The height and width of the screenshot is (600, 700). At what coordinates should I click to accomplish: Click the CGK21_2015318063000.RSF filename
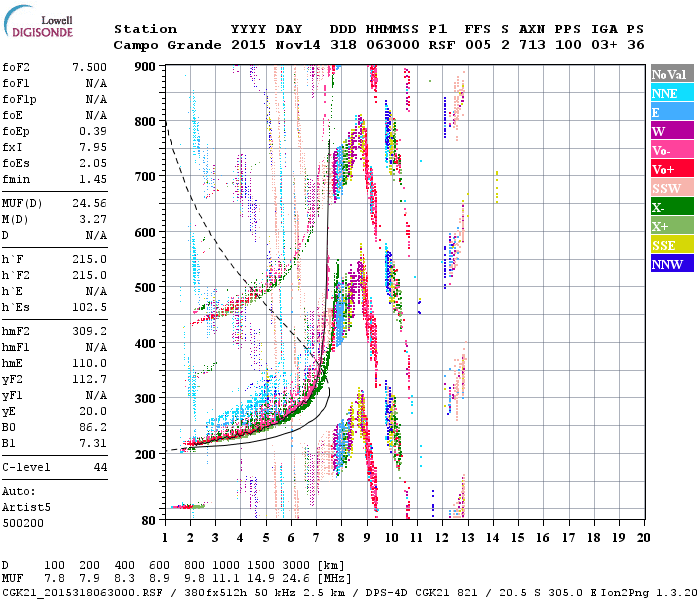(82, 592)
